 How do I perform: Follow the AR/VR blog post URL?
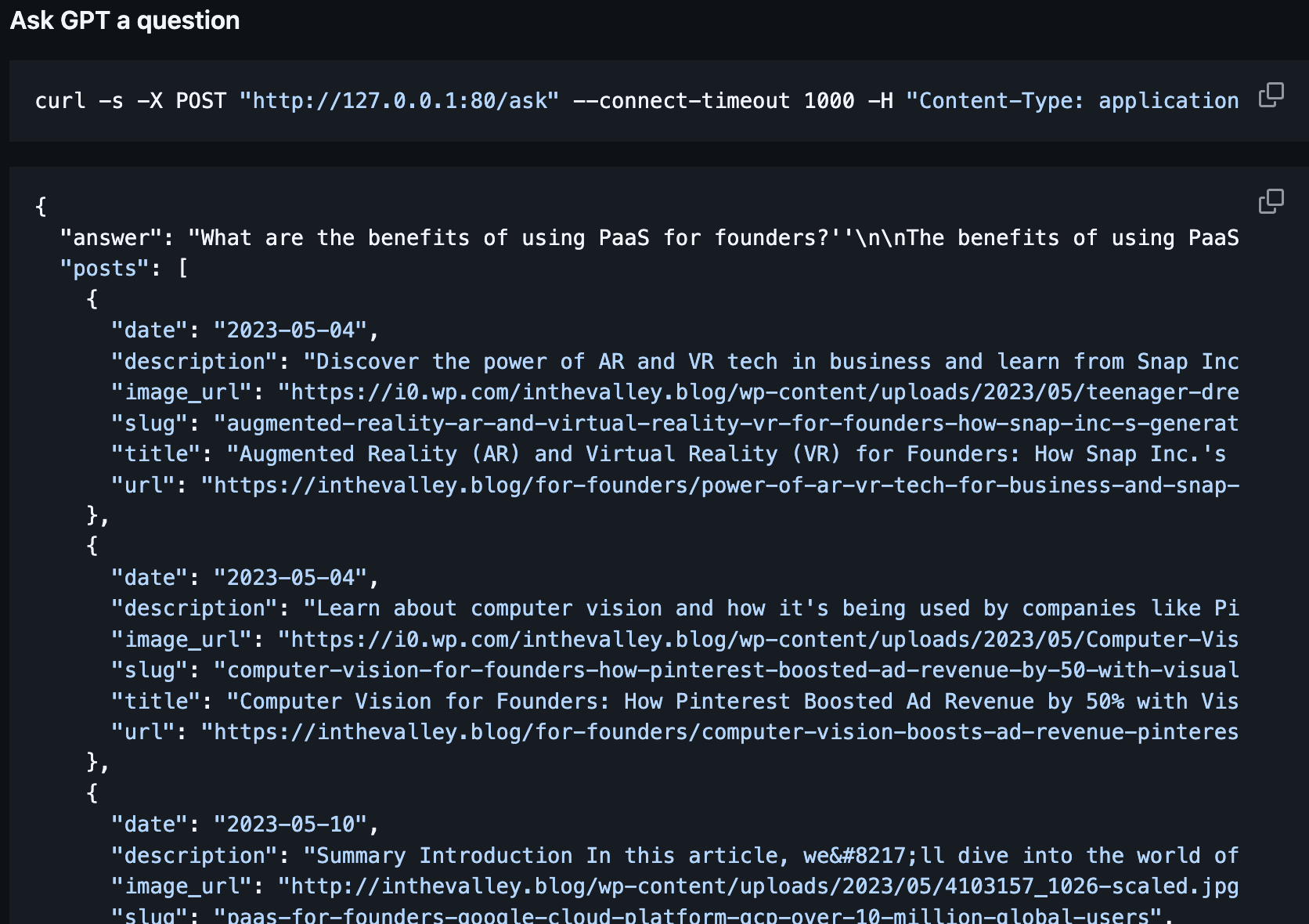[x=720, y=485]
